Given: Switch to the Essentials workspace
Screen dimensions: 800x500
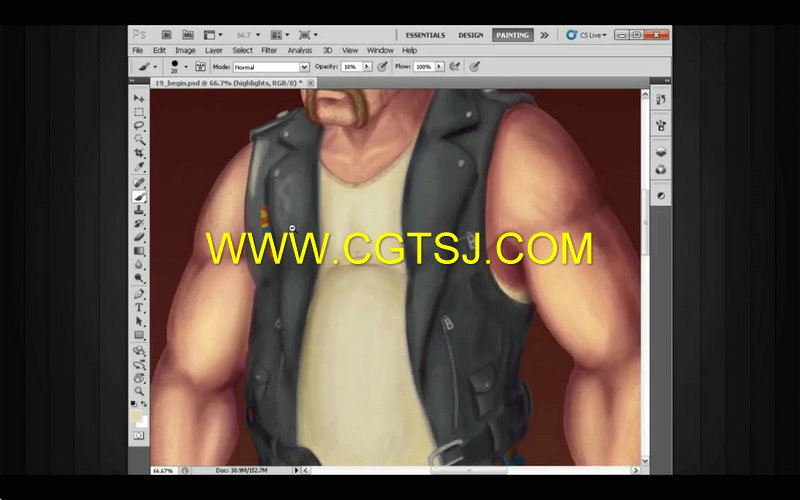Looking at the screenshot, I should (x=426, y=35).
